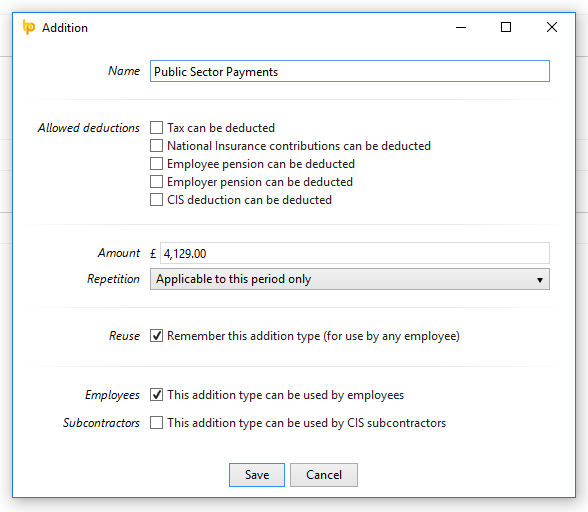Uncheck Remember this addition type option
This screenshot has width=588, height=512.
tap(156, 335)
